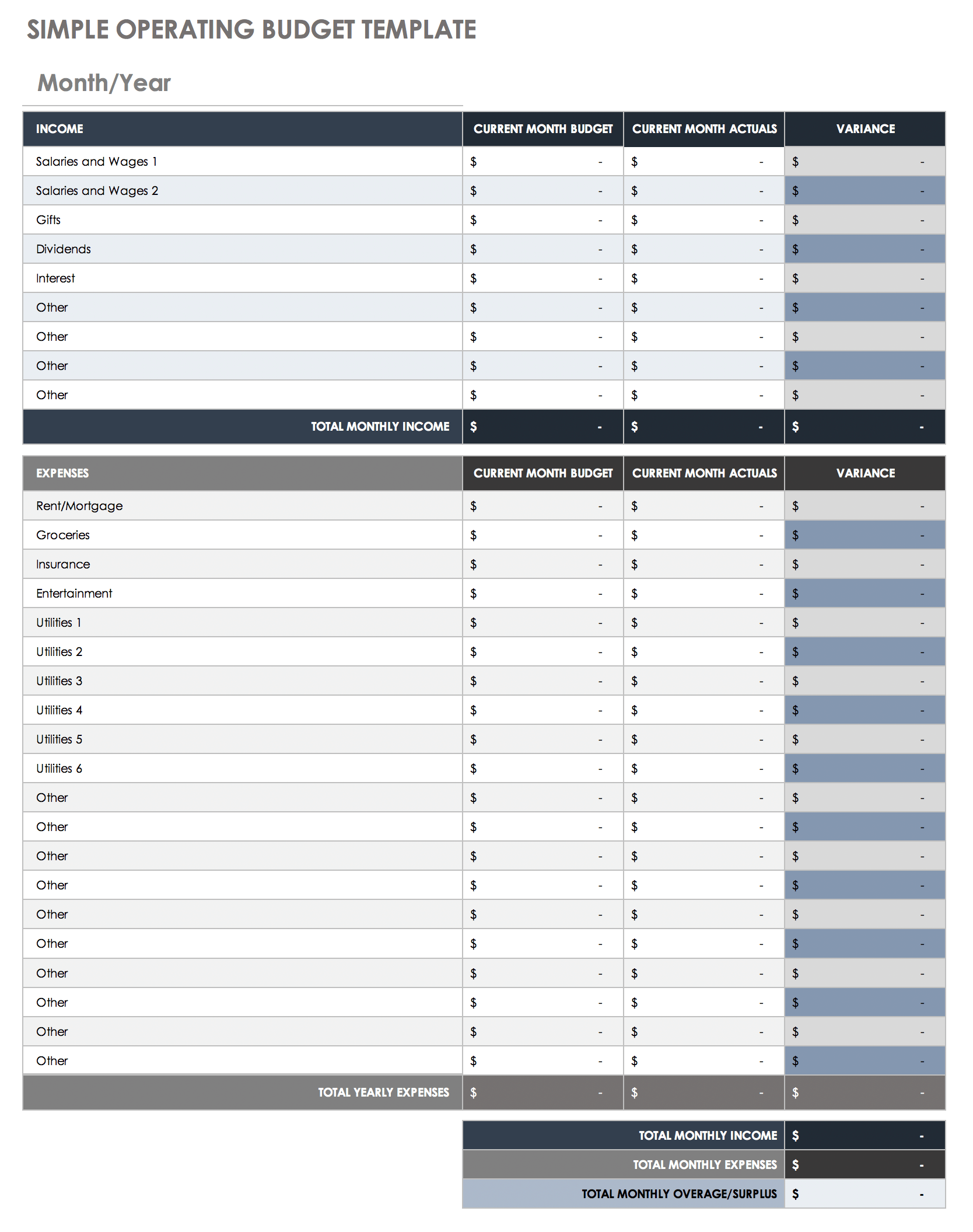Screen dimensions: 973x1232
Task: Select the TOTAL MONTHLY INCOME budget total
Action: tap(542, 427)
